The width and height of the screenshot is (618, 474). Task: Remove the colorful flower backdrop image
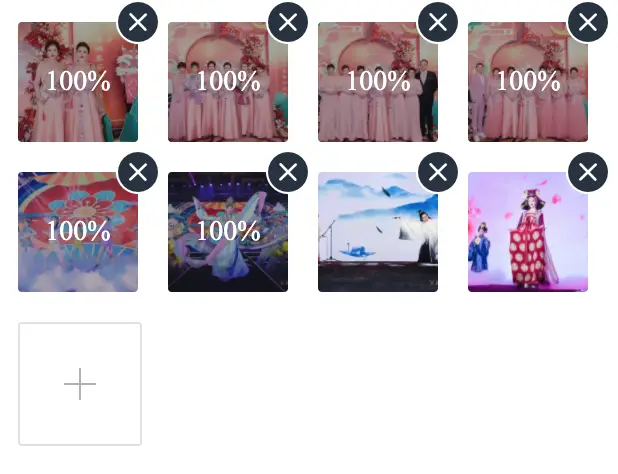[x=138, y=172]
